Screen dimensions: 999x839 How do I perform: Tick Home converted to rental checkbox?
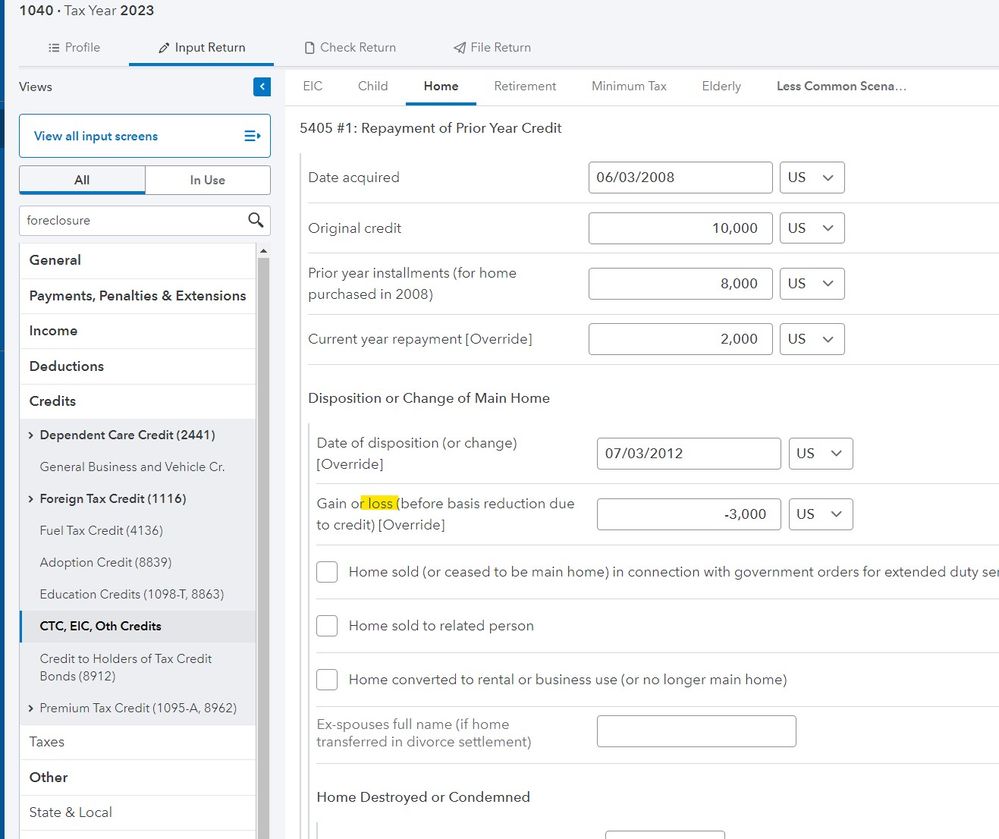327,680
